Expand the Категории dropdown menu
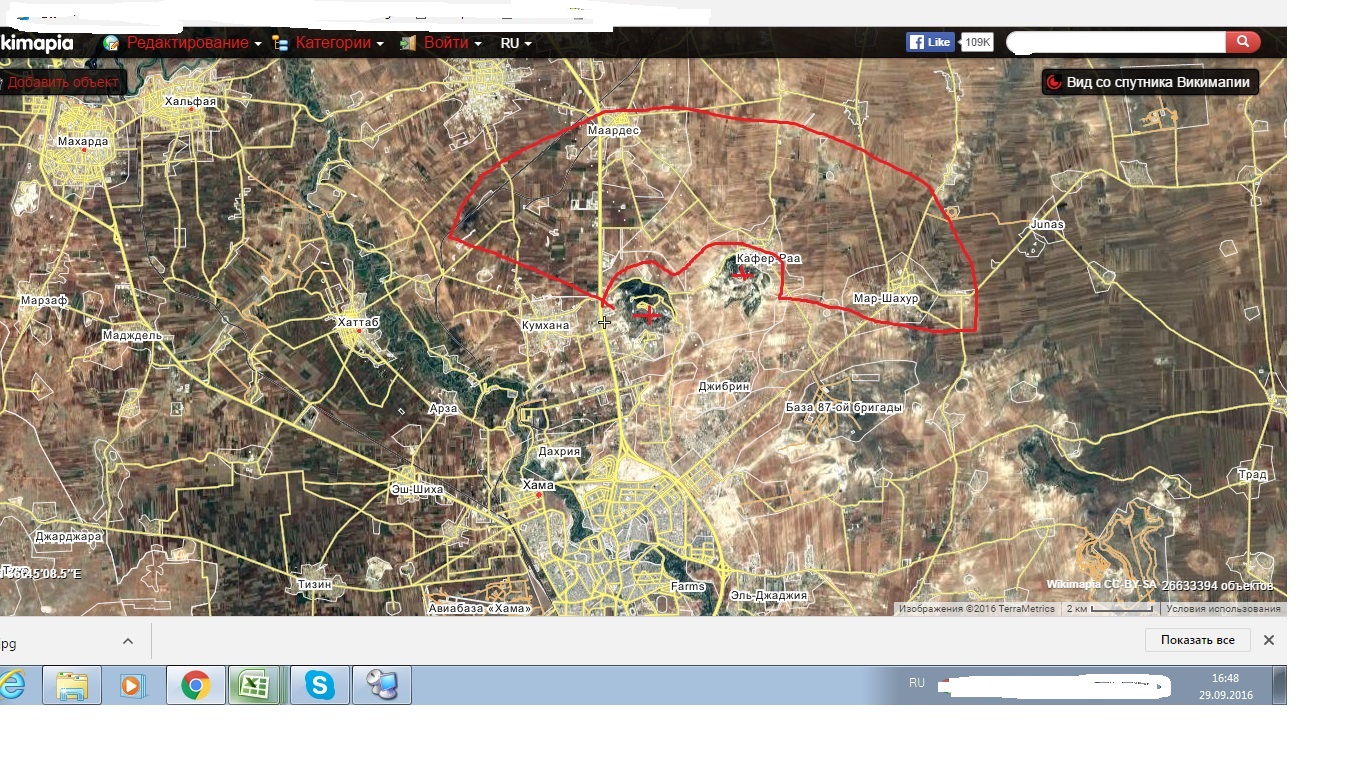The height and width of the screenshot is (768, 1366). (332, 43)
